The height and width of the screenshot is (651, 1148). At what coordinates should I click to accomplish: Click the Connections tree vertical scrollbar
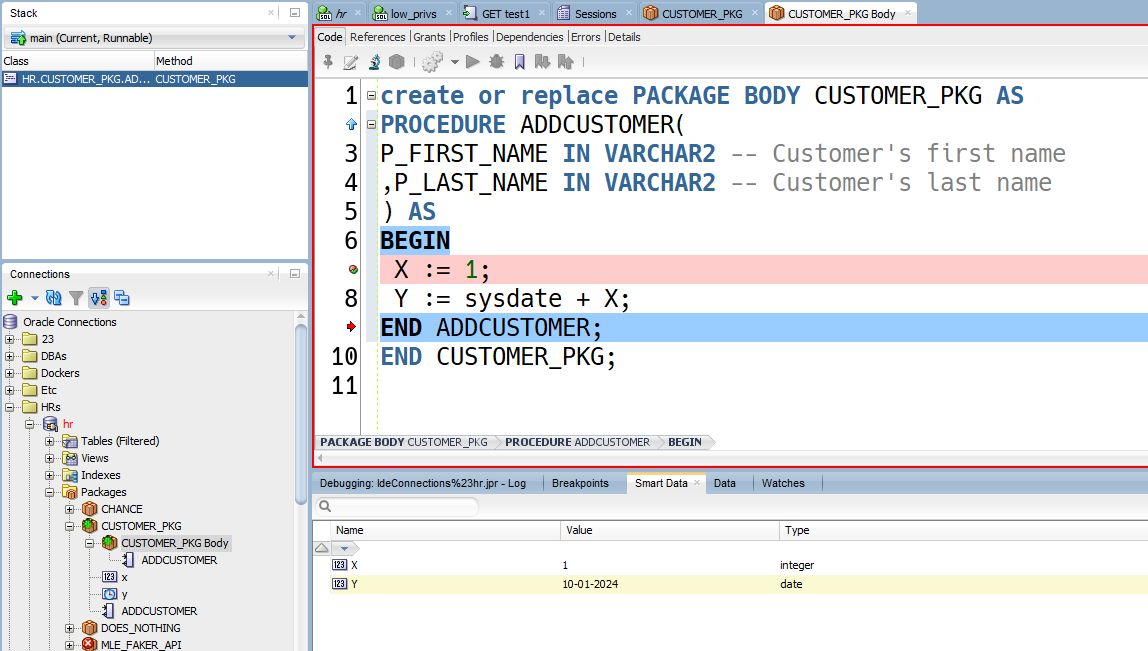tap(301, 414)
